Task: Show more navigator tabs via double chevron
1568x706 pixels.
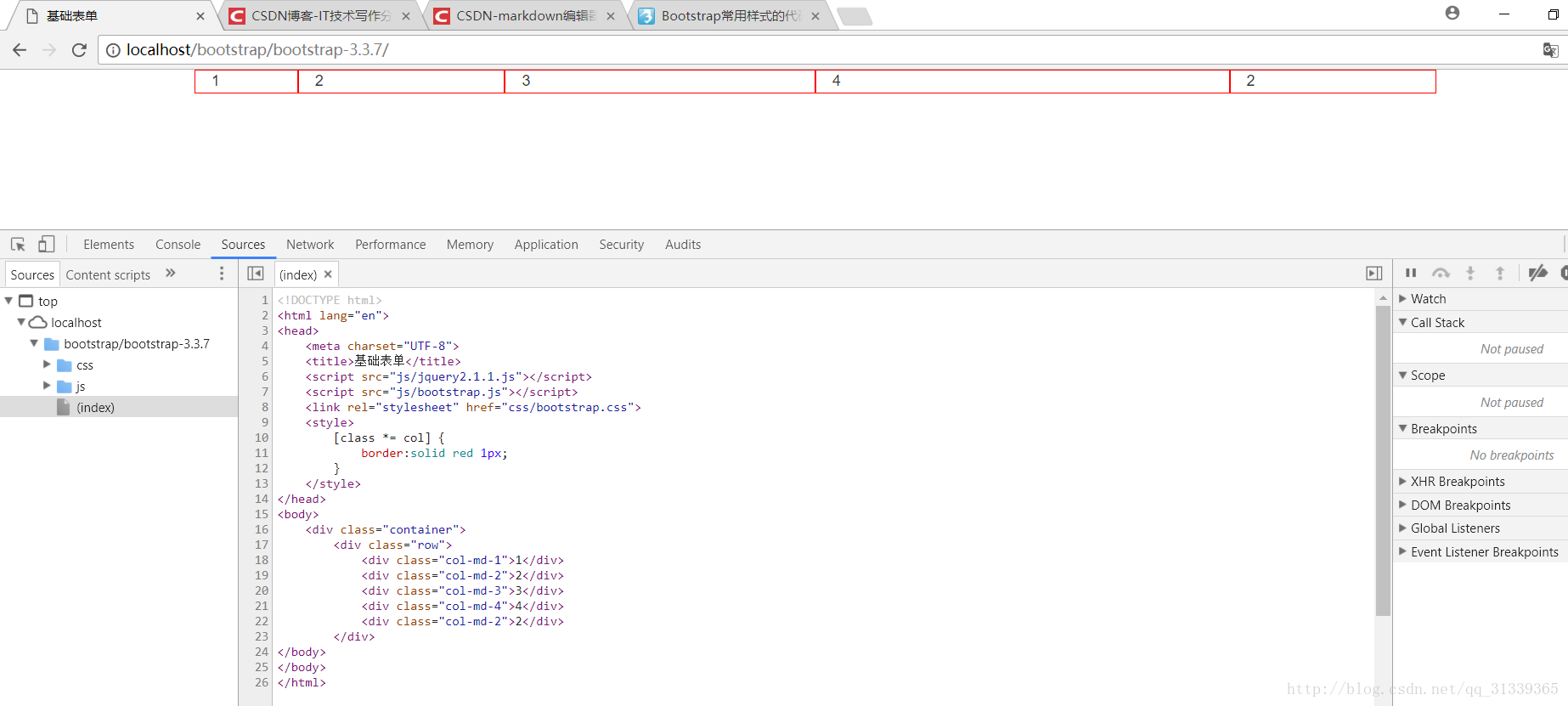Action: [171, 274]
